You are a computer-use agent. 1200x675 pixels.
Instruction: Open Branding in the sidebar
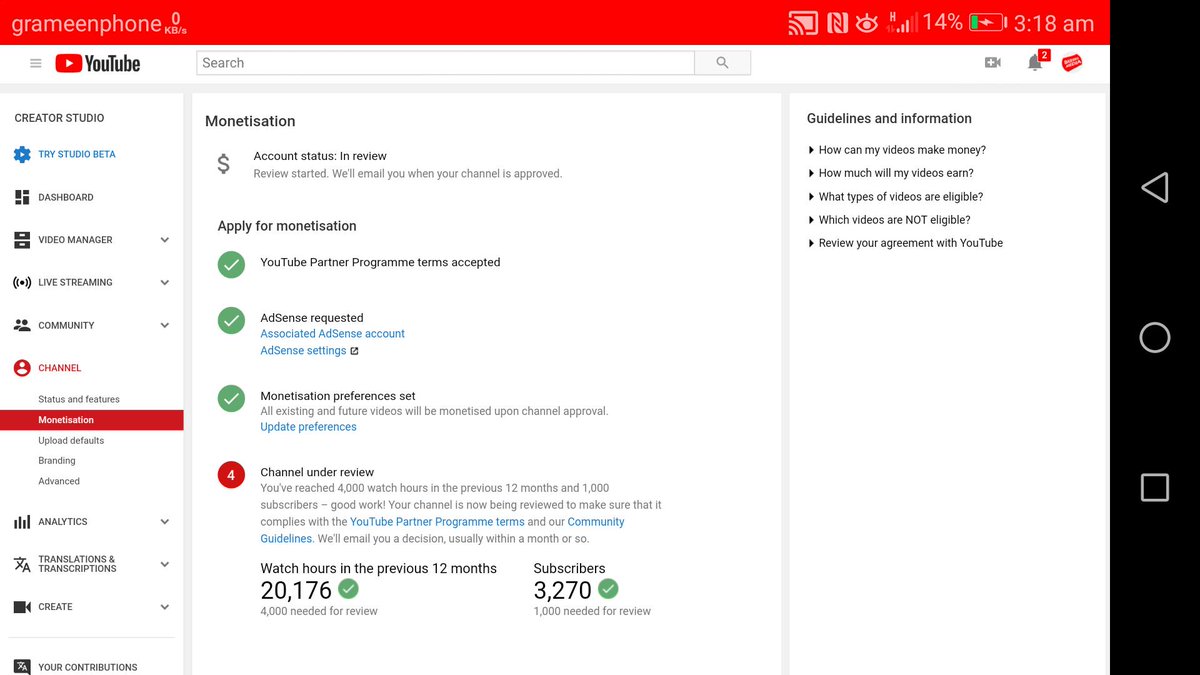(57, 461)
